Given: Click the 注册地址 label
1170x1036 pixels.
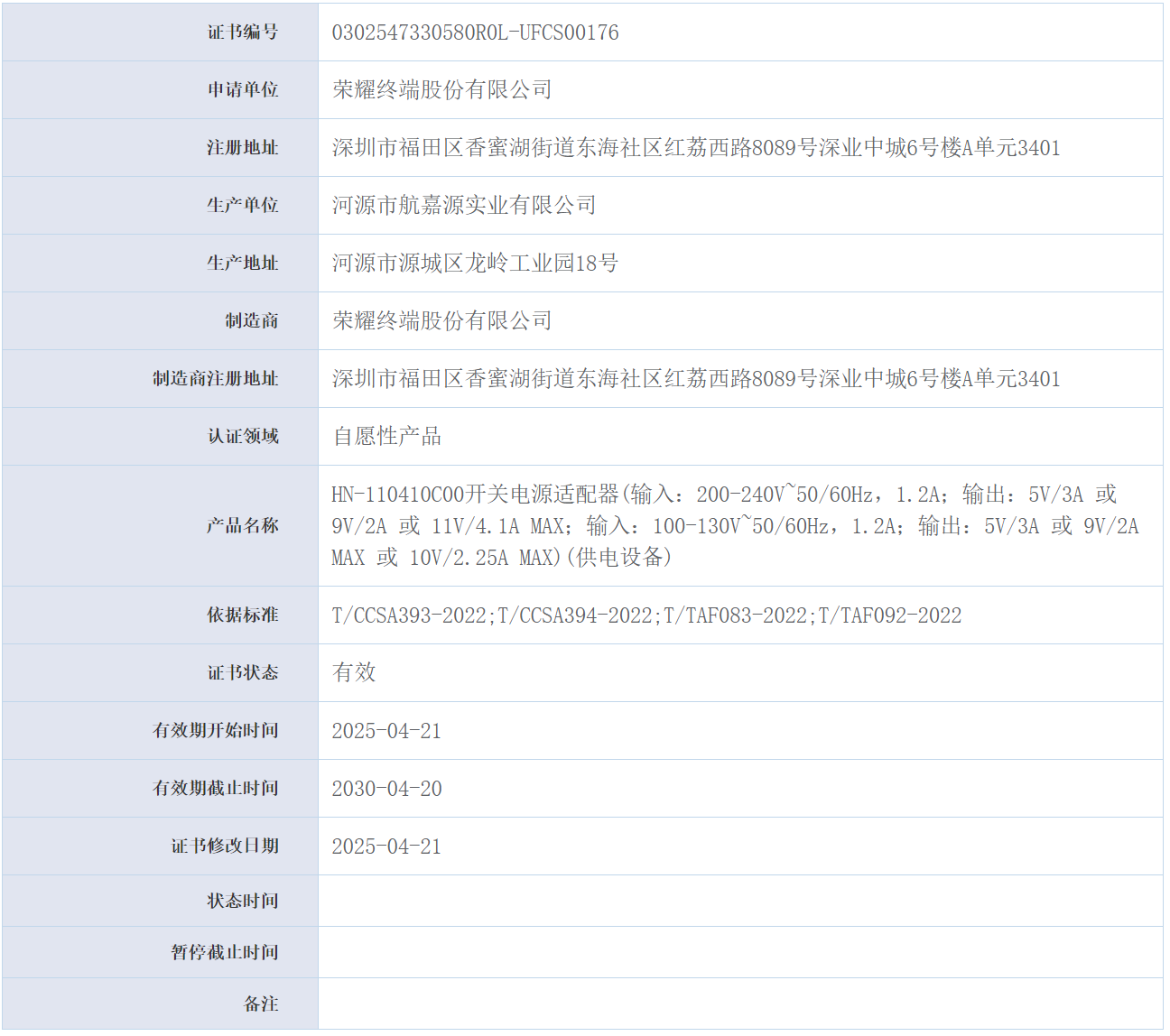Looking at the screenshot, I should coord(243,148).
